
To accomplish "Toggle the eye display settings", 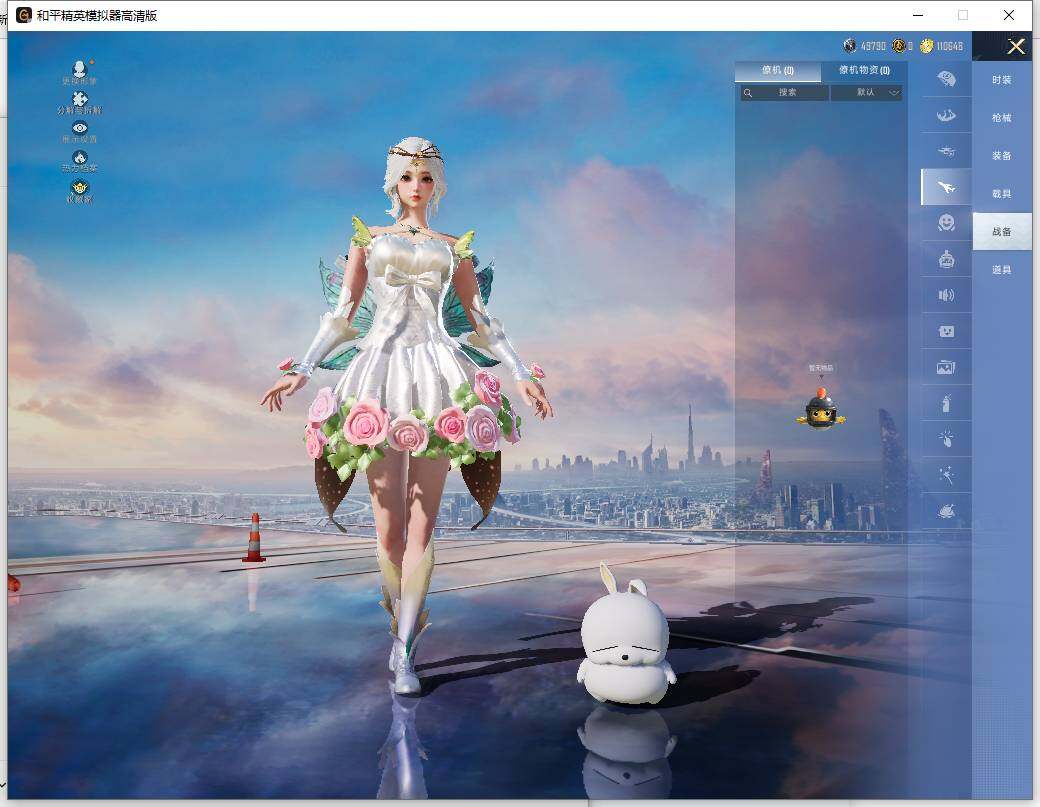I will pos(80,128).
